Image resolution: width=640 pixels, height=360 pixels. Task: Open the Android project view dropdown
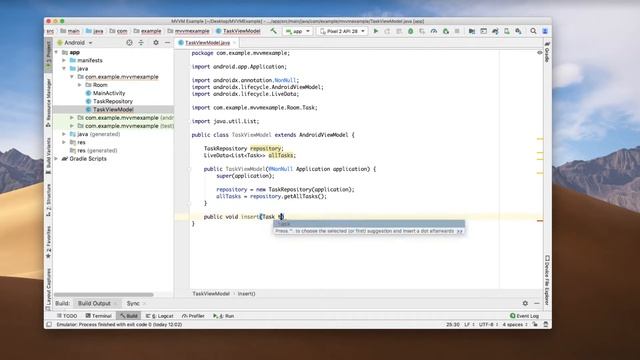pyautogui.click(x=75, y=42)
